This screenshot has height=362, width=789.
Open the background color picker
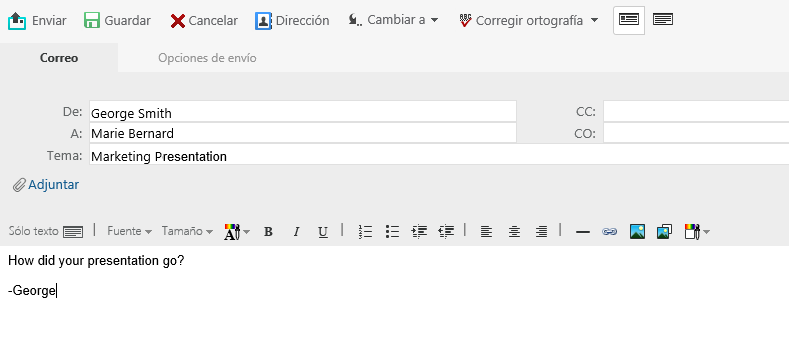697,232
